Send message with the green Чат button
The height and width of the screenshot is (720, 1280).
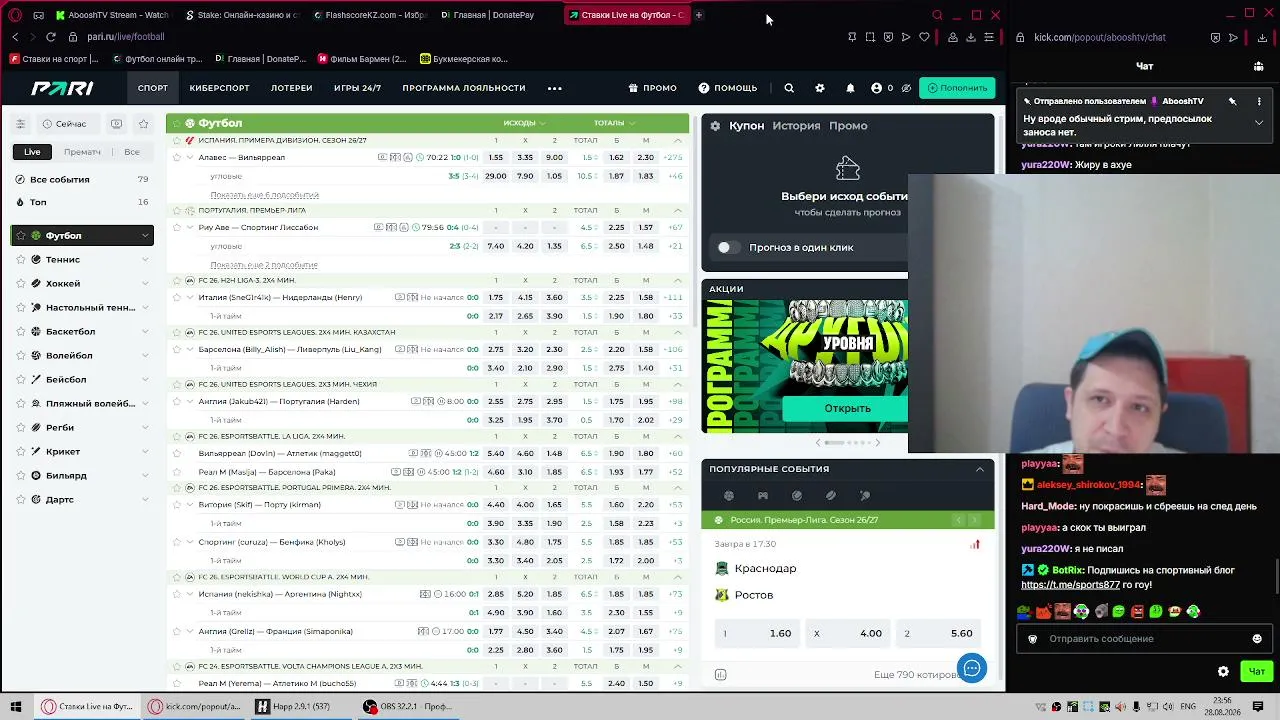tap(1257, 672)
